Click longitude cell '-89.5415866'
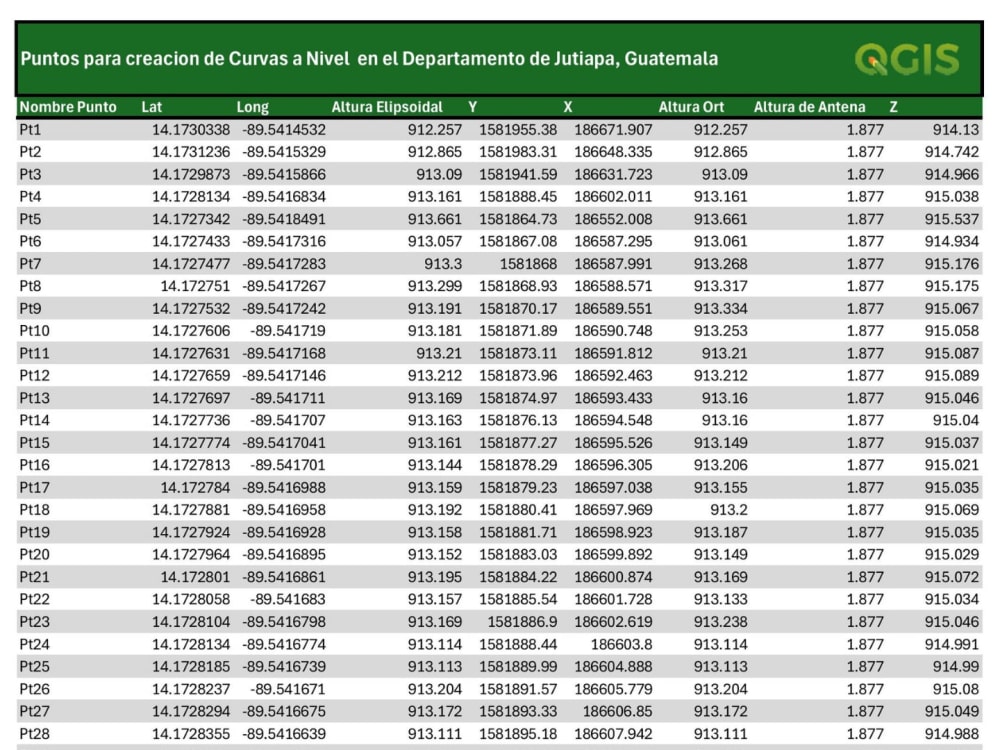 pos(284,174)
